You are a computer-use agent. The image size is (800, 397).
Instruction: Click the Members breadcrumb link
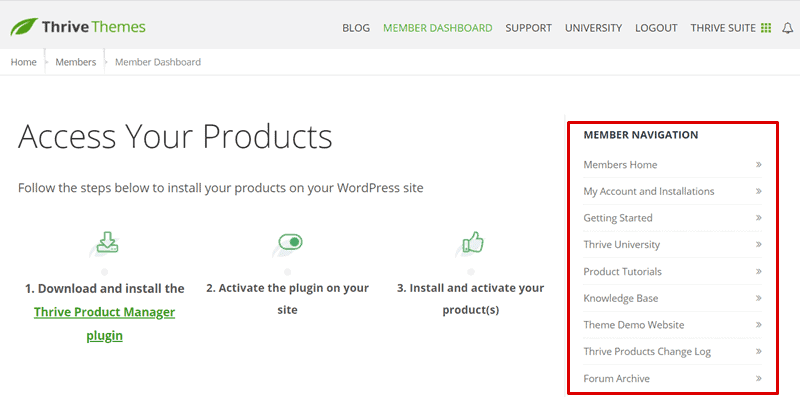(76, 62)
